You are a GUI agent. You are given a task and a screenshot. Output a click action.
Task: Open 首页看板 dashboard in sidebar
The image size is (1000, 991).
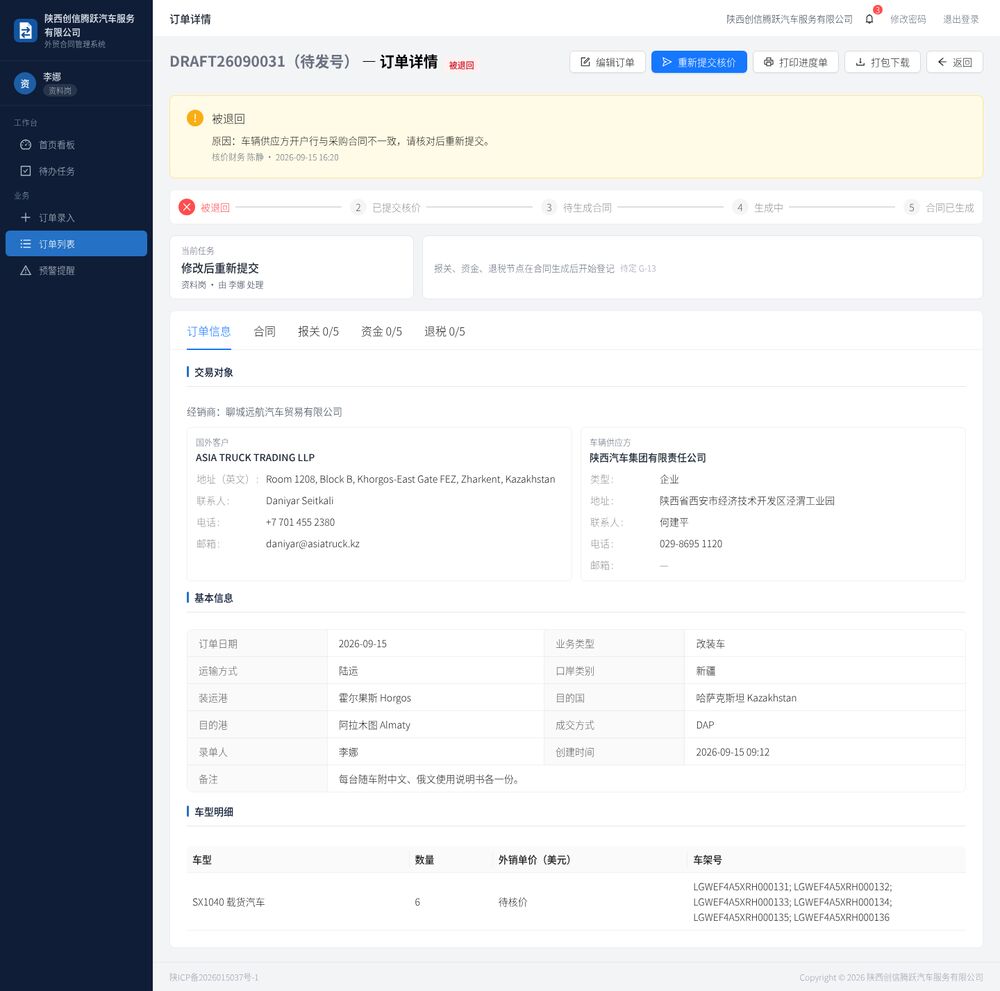point(76,145)
